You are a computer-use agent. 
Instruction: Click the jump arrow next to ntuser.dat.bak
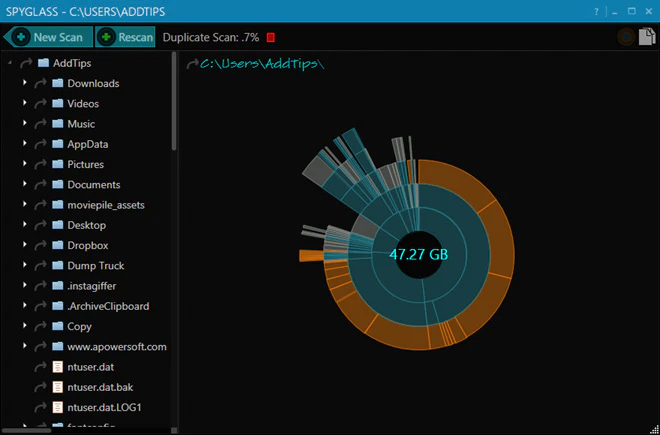(x=40, y=387)
